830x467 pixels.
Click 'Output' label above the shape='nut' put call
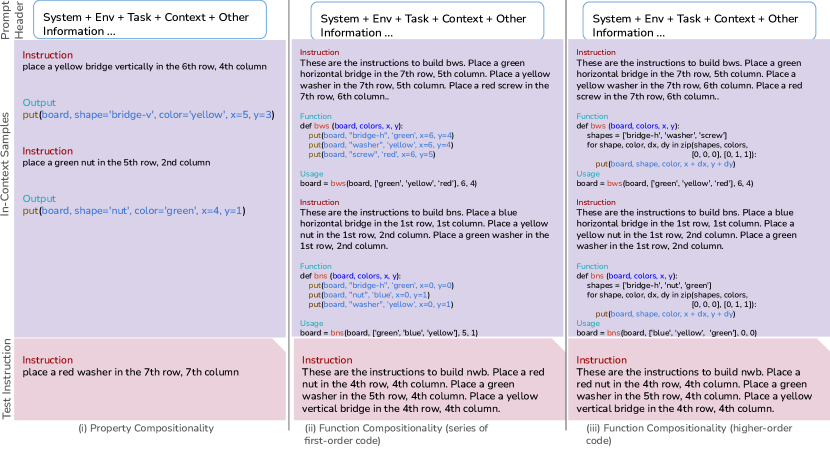pyautogui.click(x=39, y=199)
